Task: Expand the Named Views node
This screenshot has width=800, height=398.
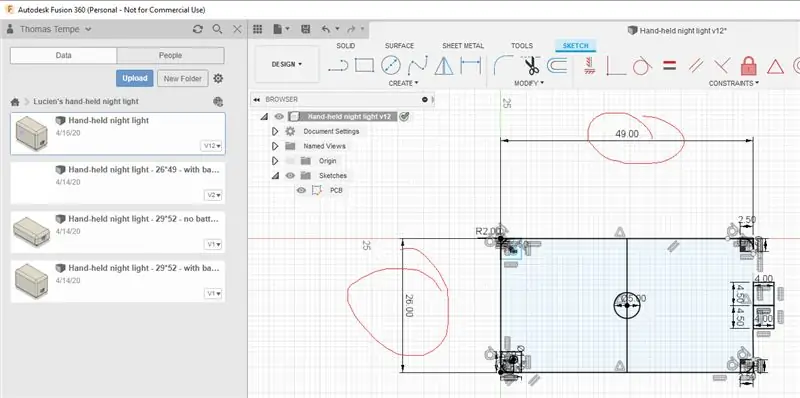Action: click(275, 146)
